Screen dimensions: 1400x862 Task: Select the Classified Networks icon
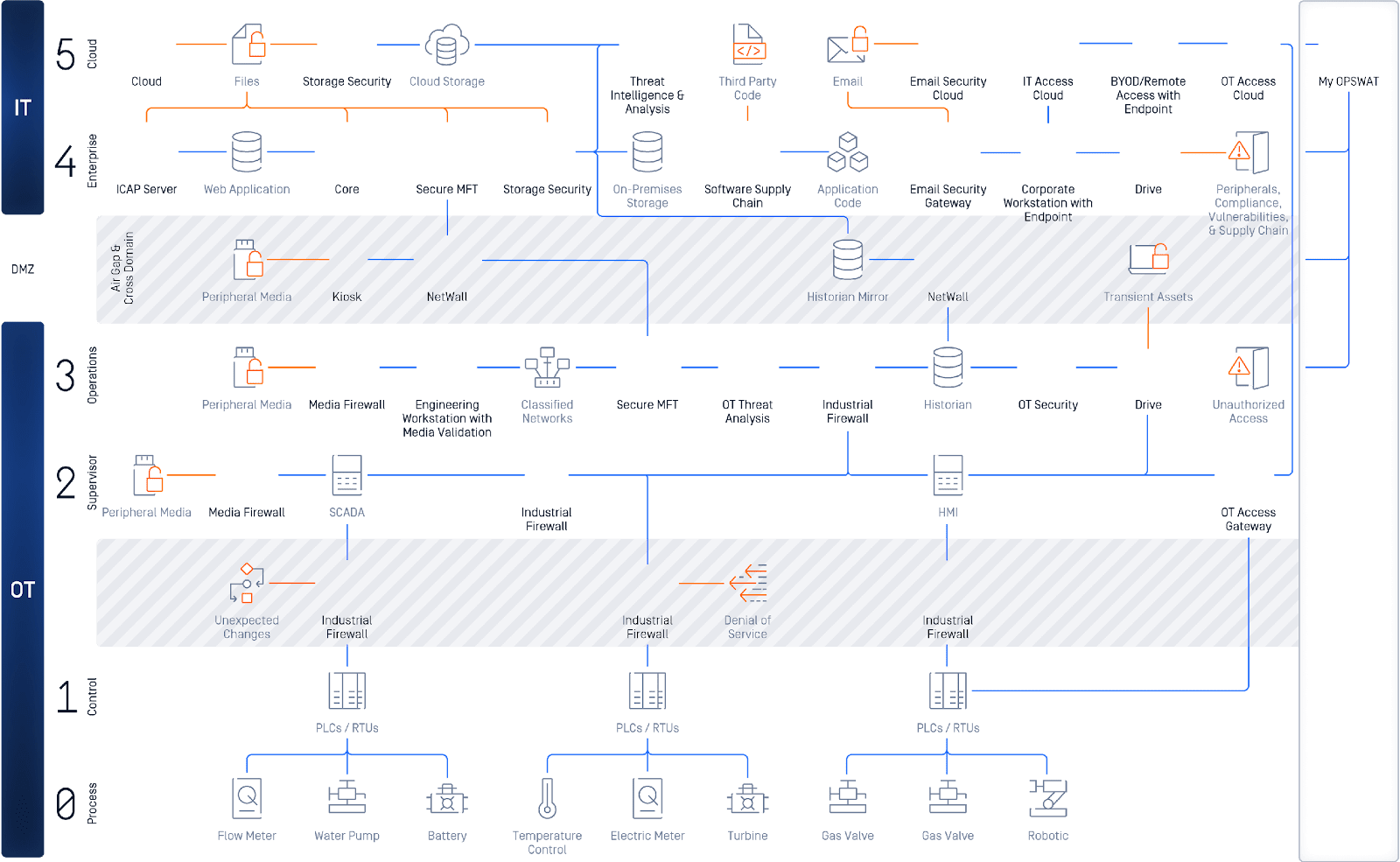[x=548, y=368]
